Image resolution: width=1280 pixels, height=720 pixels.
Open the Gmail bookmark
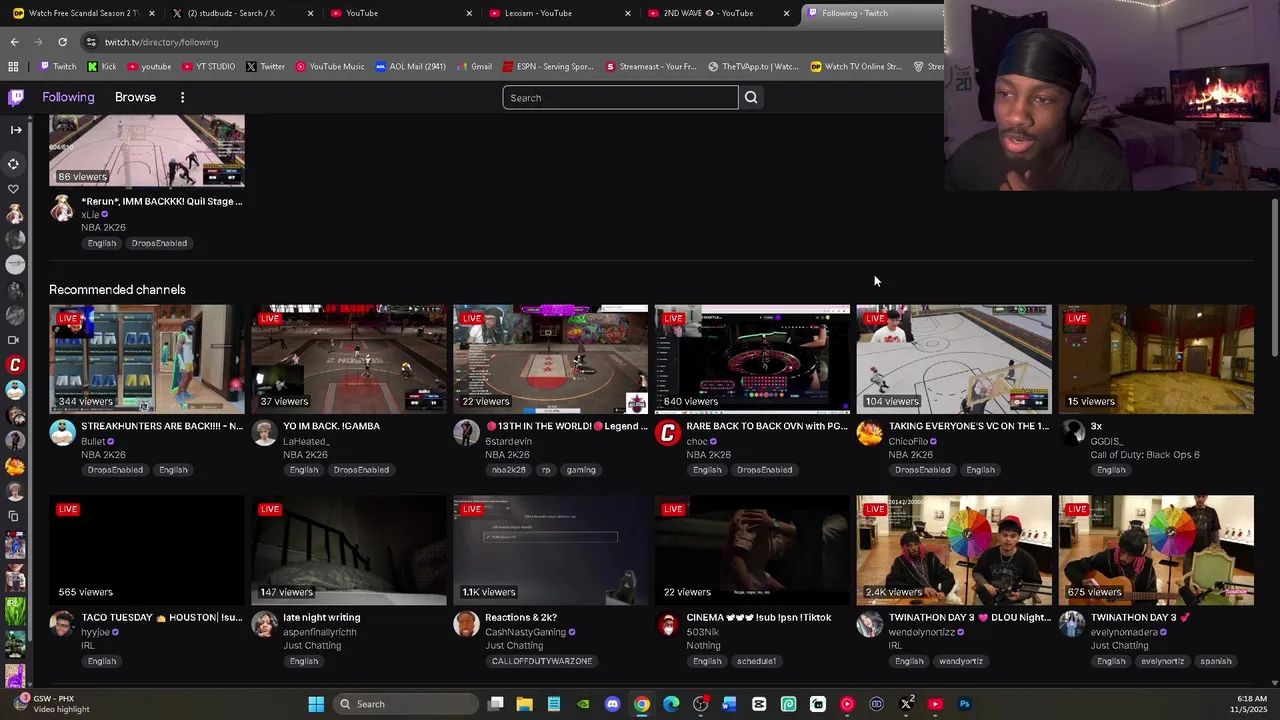click(x=474, y=67)
